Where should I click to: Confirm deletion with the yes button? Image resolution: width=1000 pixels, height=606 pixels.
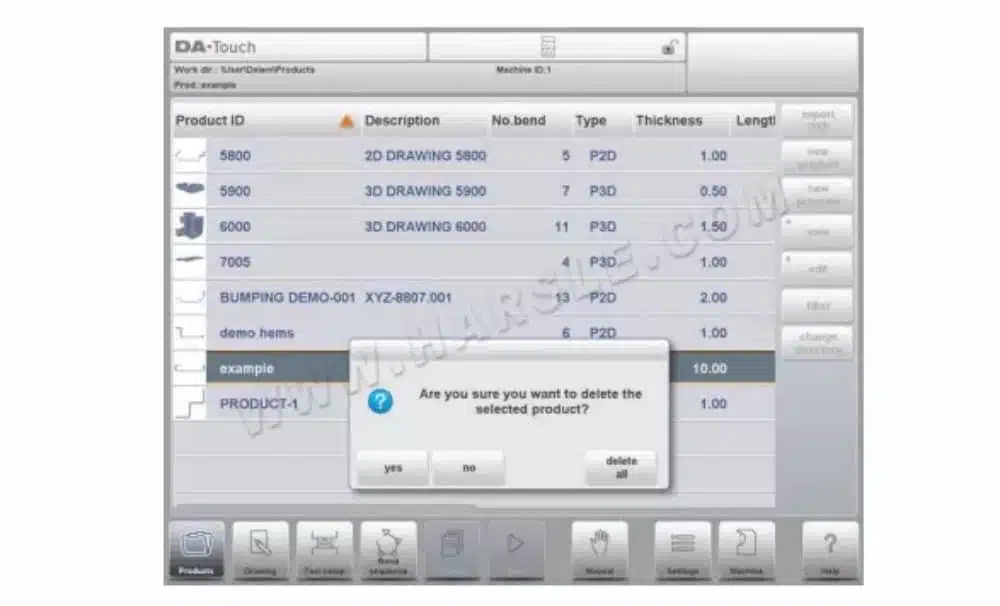(393, 468)
